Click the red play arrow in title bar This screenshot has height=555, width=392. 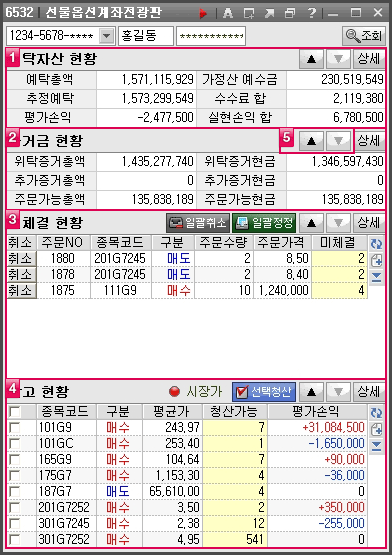tap(203, 13)
